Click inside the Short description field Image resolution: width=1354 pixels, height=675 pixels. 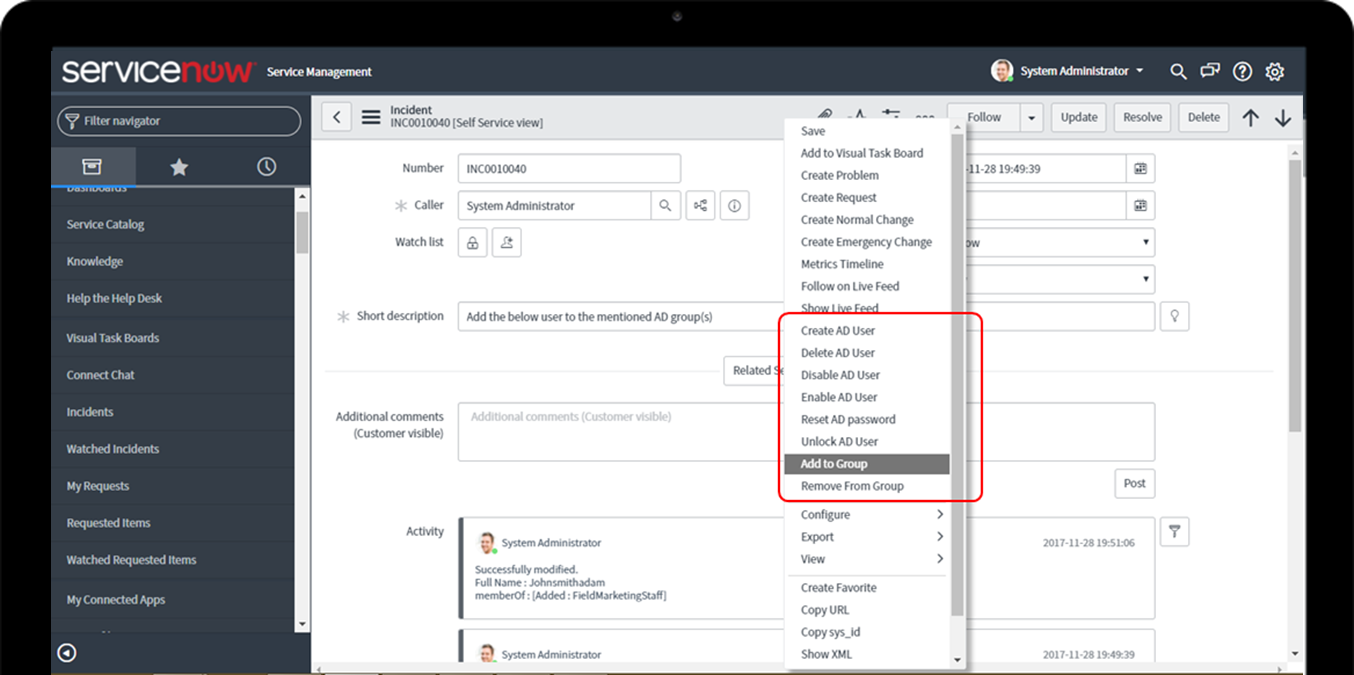tap(600, 316)
